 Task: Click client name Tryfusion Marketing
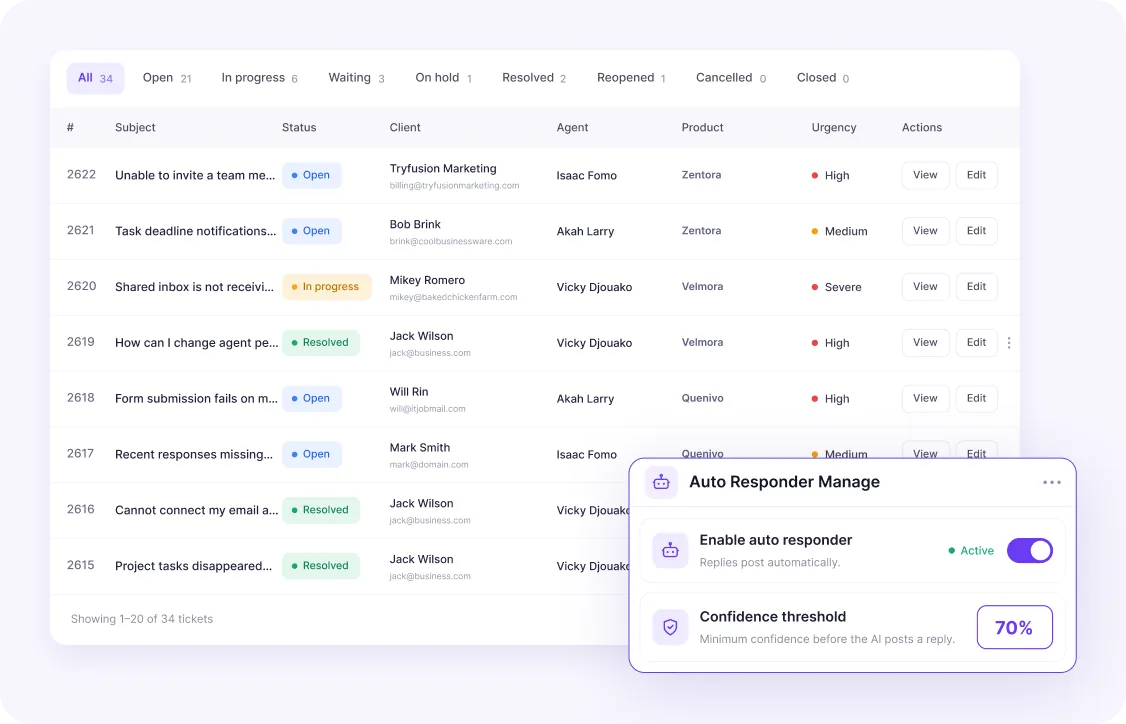coord(443,169)
